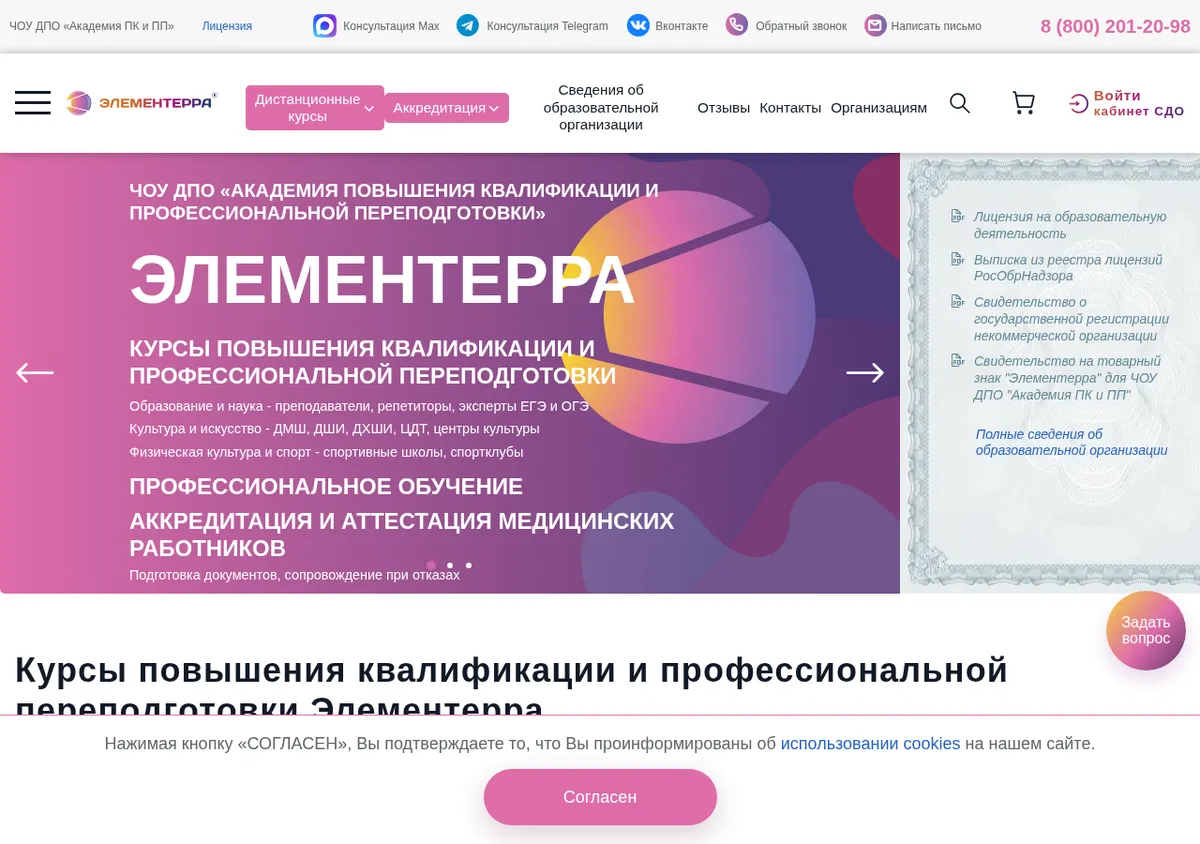Click the Согласен cookie button
1200x844 pixels.
[x=600, y=797]
